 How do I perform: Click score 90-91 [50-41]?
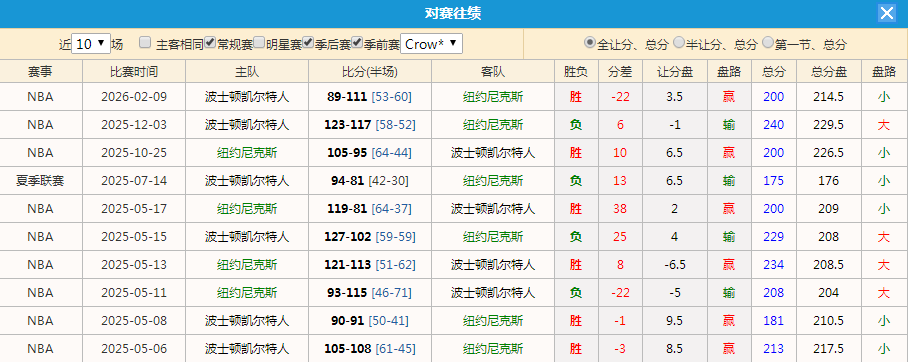coord(370,320)
